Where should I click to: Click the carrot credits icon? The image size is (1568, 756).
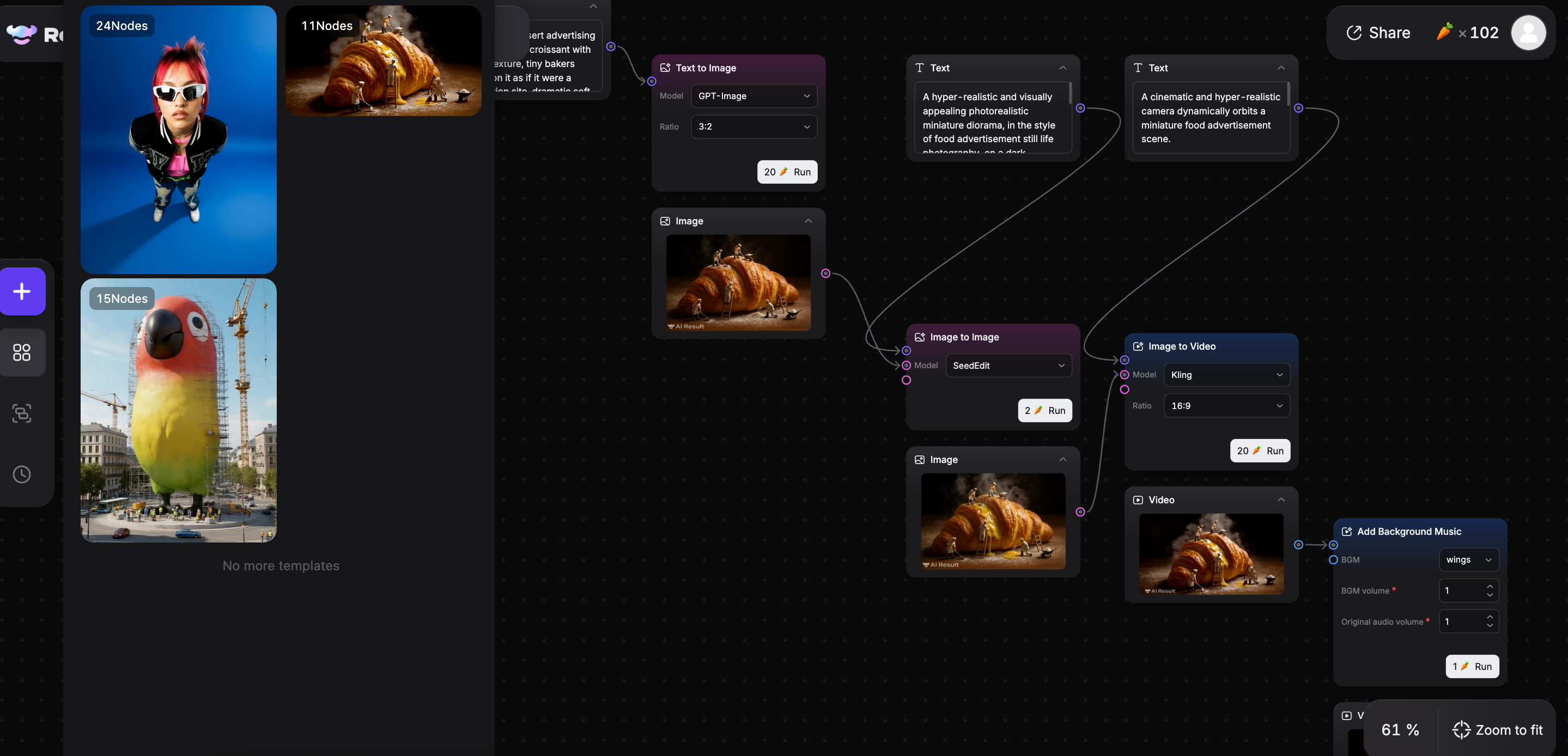[1444, 32]
